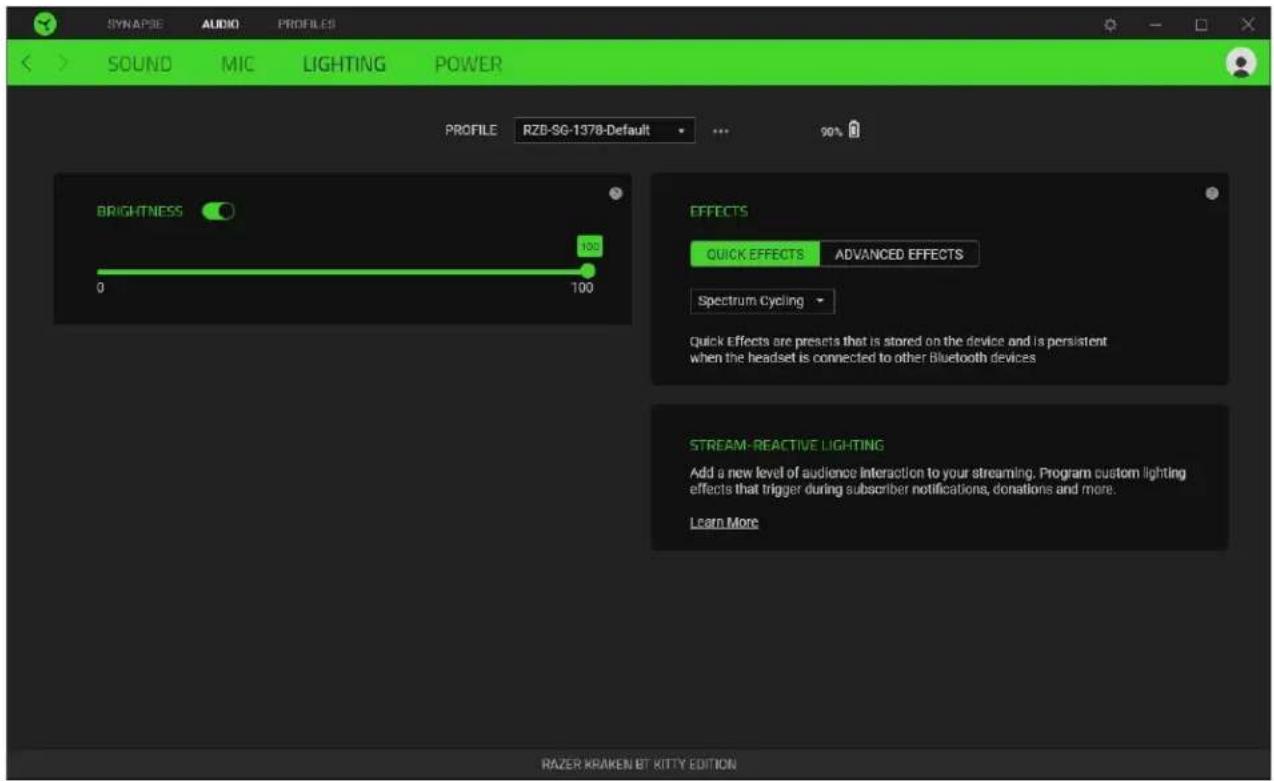The width and height of the screenshot is (1274, 781).
Task: Follow the Learn More link
Action: (x=724, y=522)
